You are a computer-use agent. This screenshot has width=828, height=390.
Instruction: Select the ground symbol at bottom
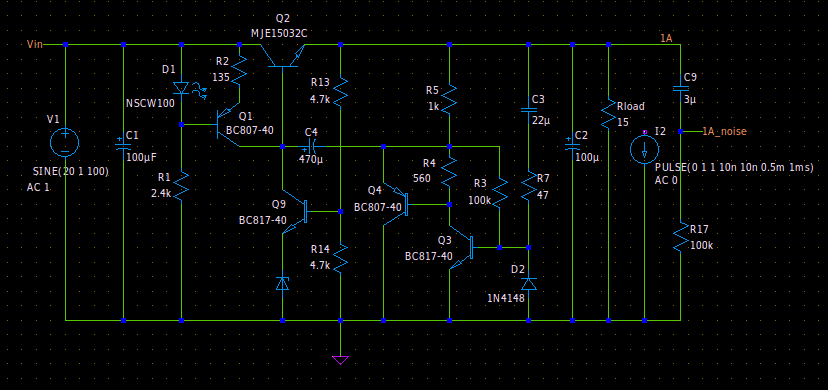tap(340, 360)
